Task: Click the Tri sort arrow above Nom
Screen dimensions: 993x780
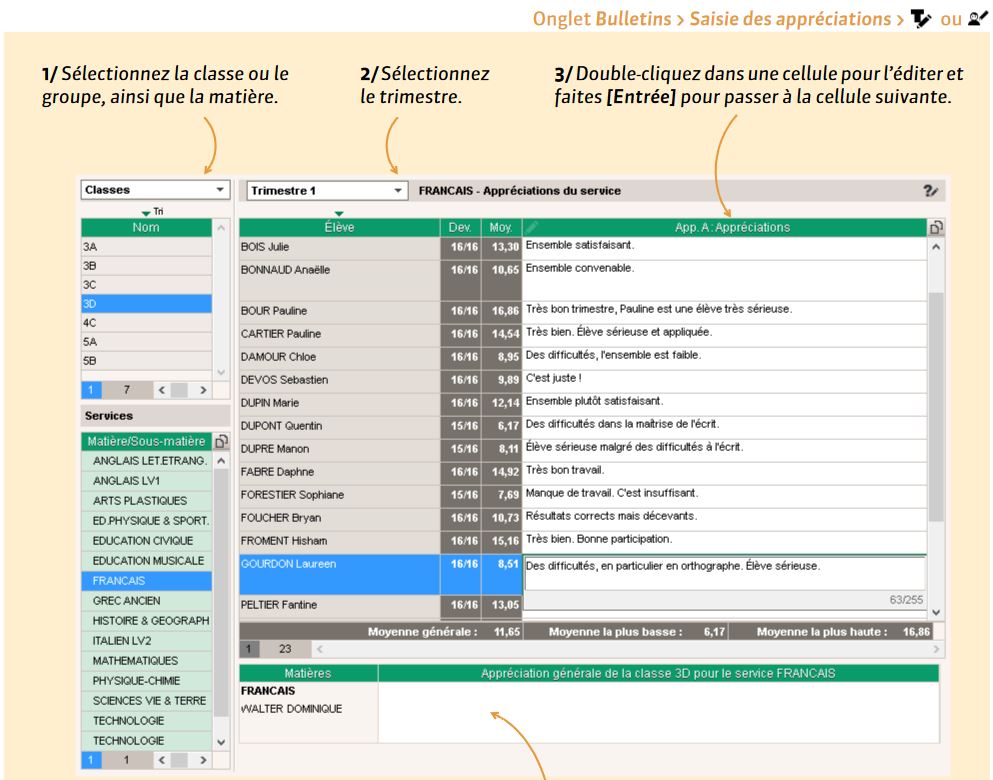Action: tap(147, 212)
